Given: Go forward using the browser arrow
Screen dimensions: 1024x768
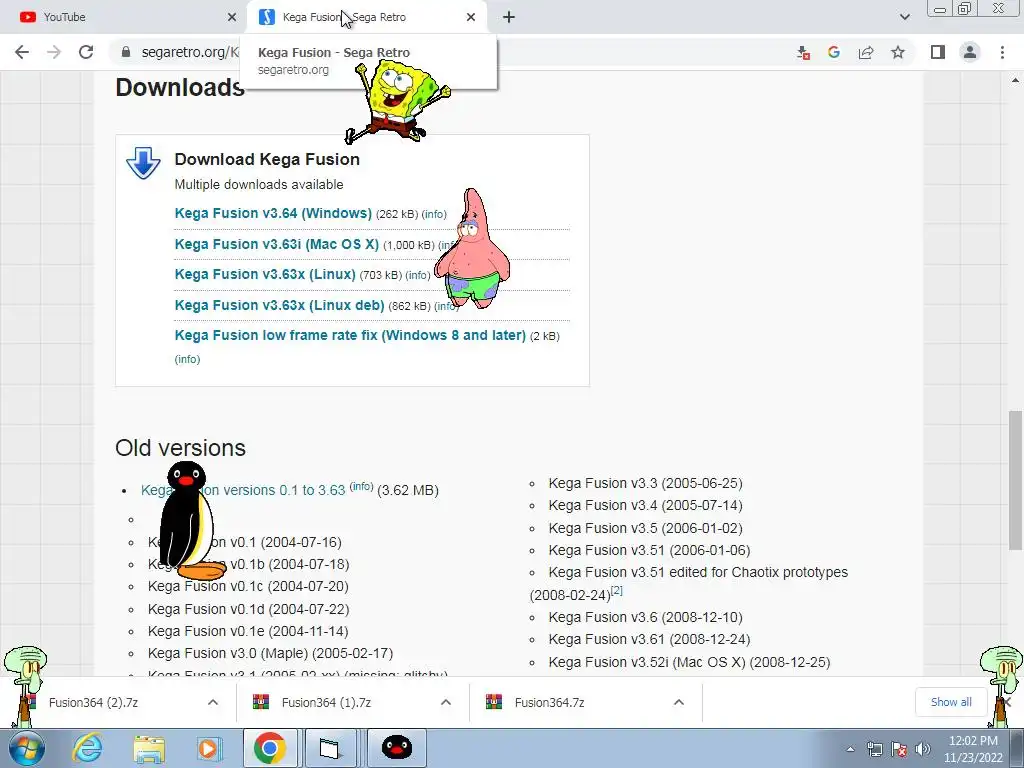Looking at the screenshot, I should point(54,52).
